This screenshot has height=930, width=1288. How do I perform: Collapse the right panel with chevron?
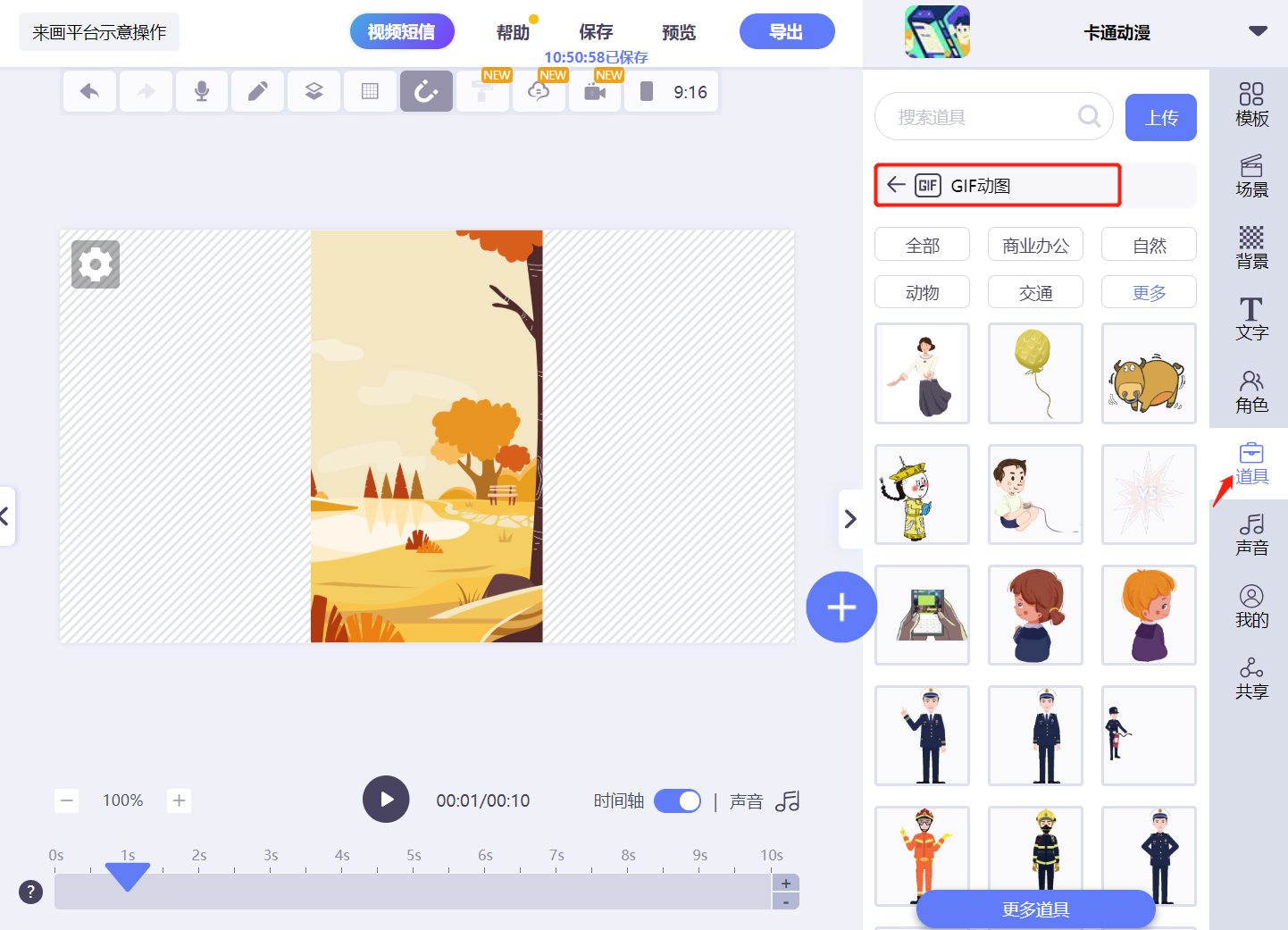tap(850, 519)
